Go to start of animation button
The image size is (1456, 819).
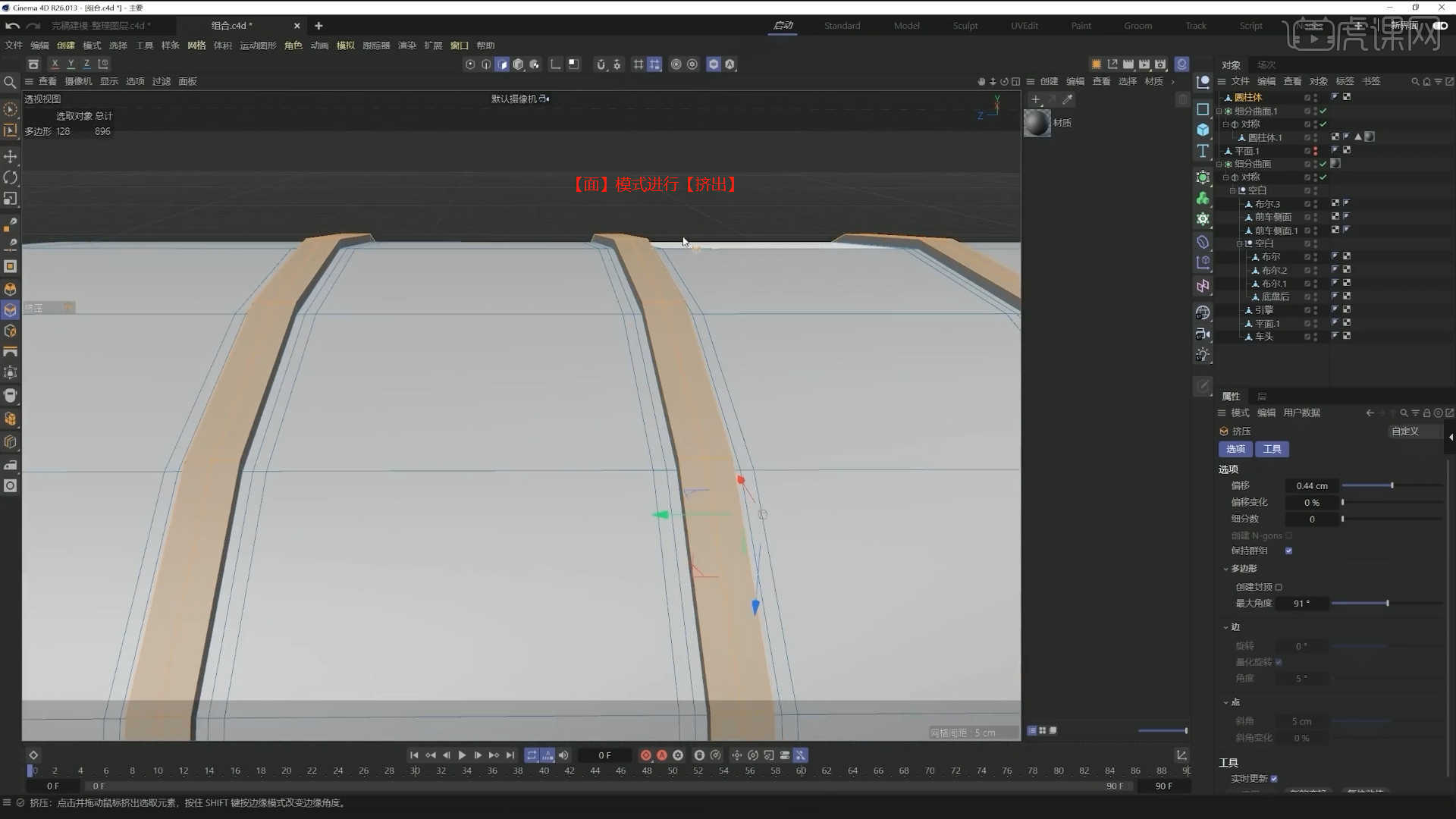tap(414, 755)
